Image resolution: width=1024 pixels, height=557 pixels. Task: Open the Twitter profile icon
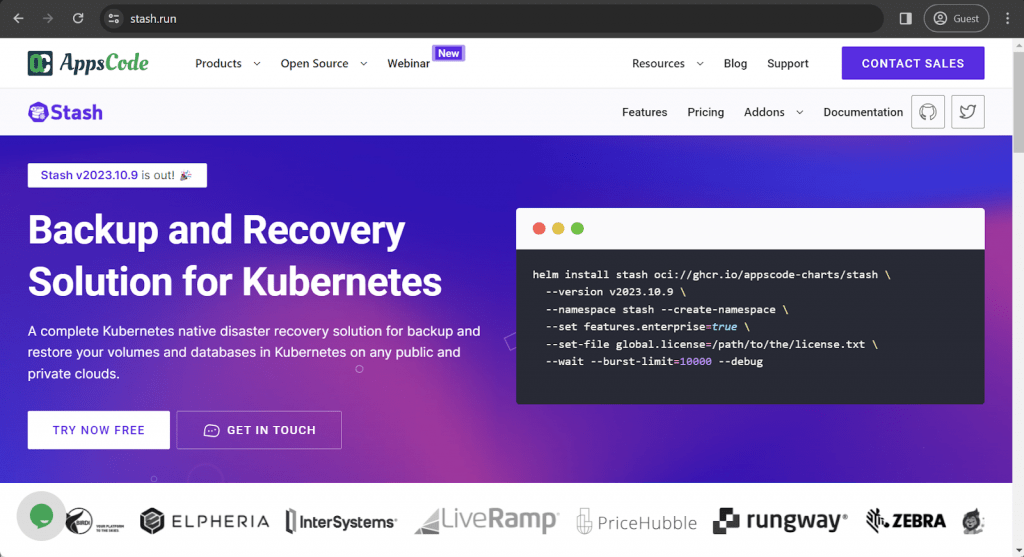(x=967, y=112)
